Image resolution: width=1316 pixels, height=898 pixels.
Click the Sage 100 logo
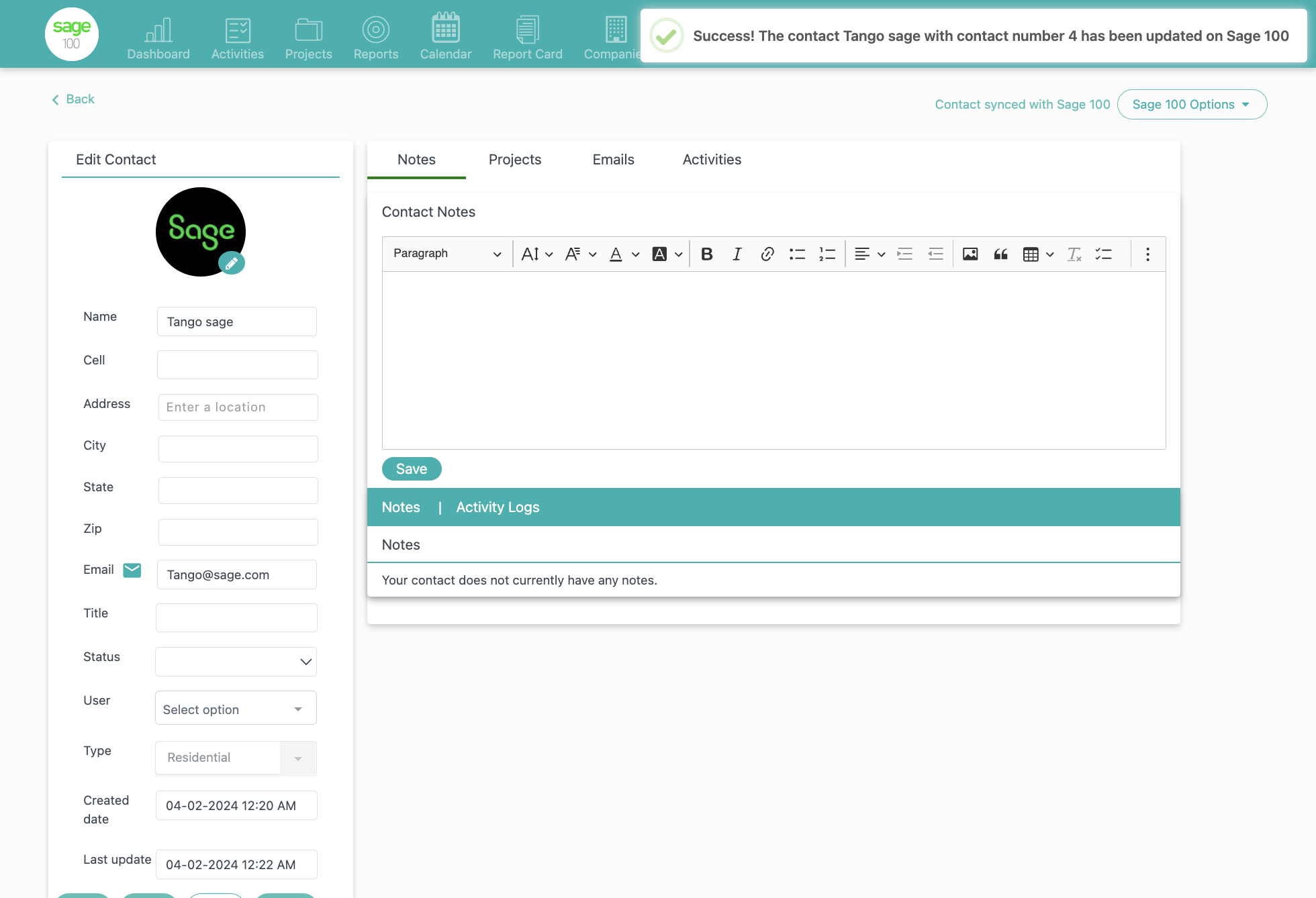click(x=72, y=34)
